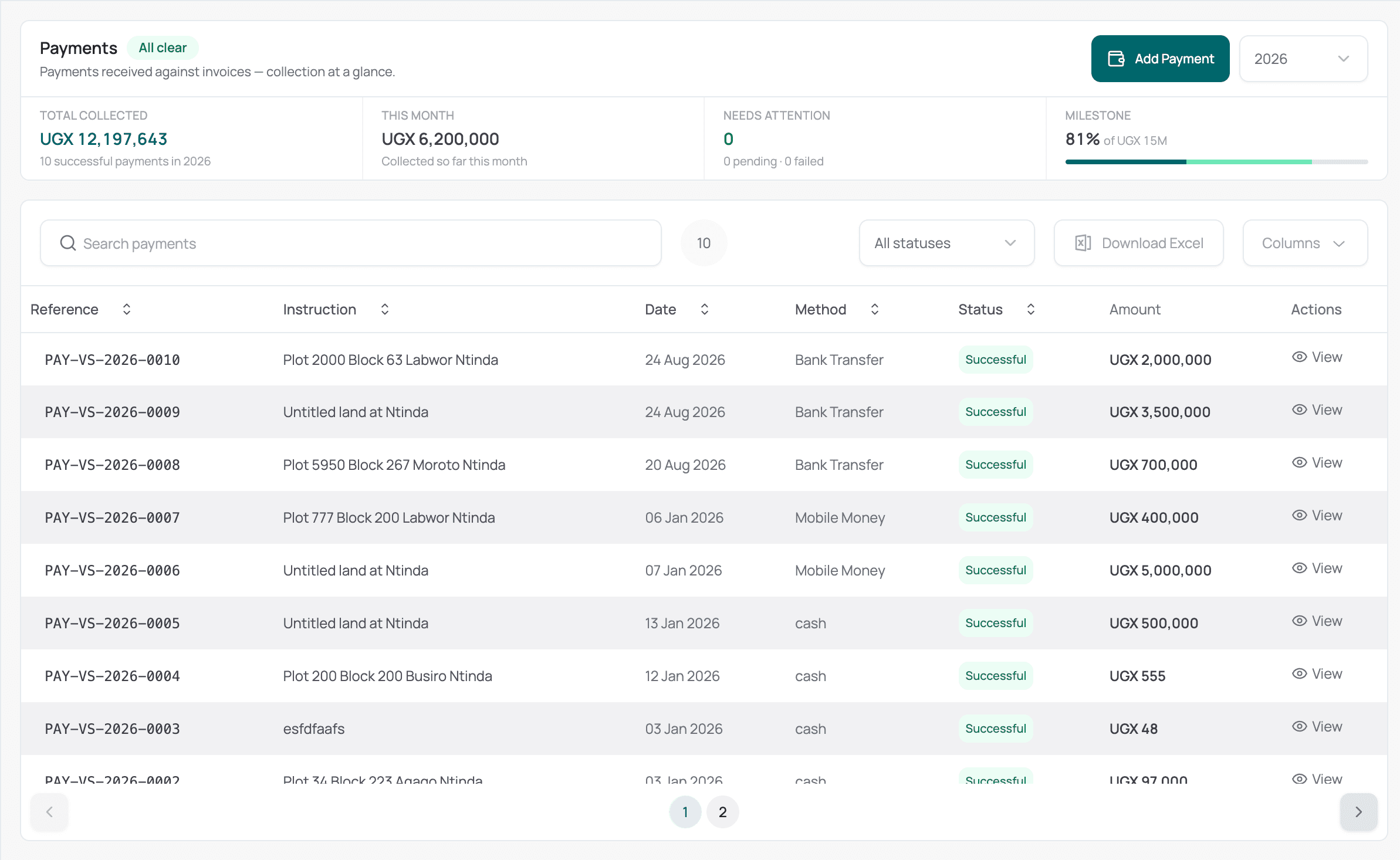Click the previous page arrow
1400x860 pixels.
[x=49, y=812]
